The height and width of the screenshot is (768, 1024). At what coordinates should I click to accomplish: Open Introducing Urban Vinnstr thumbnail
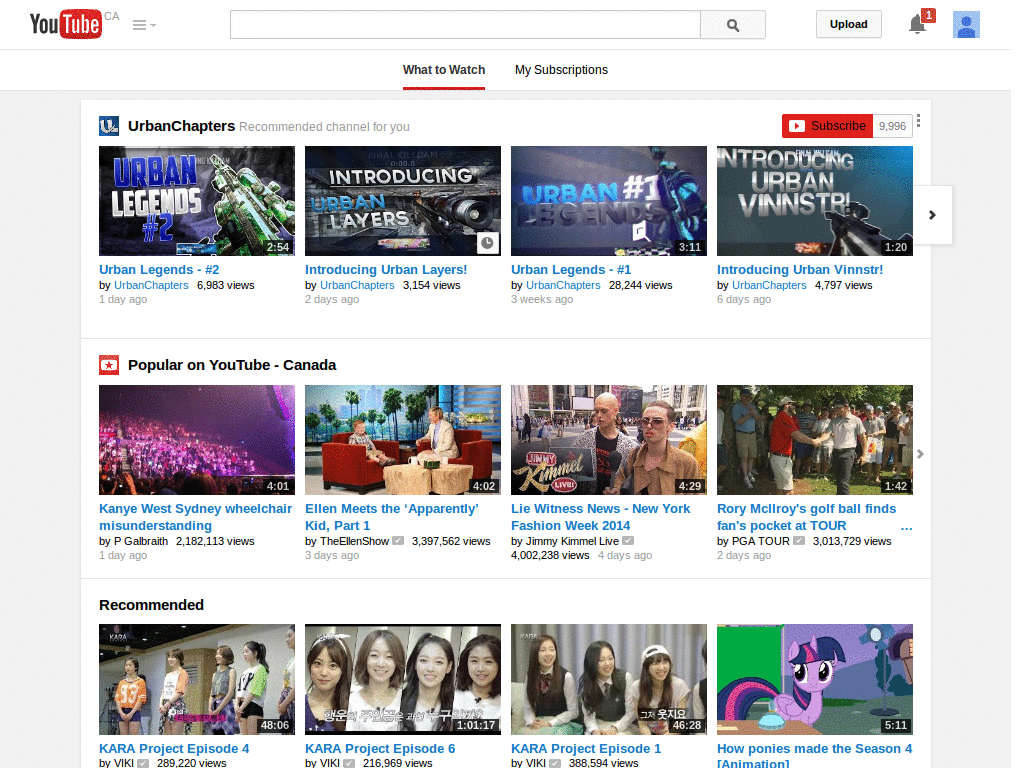(814, 200)
